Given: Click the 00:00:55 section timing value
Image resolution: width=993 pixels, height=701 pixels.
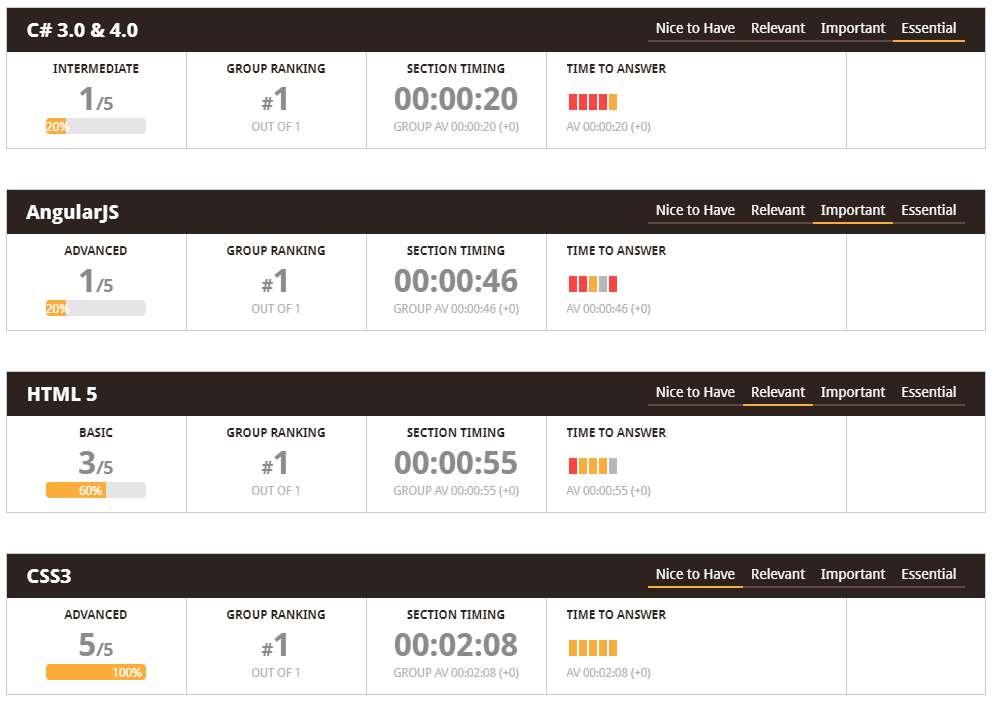Looking at the screenshot, I should click(456, 463).
